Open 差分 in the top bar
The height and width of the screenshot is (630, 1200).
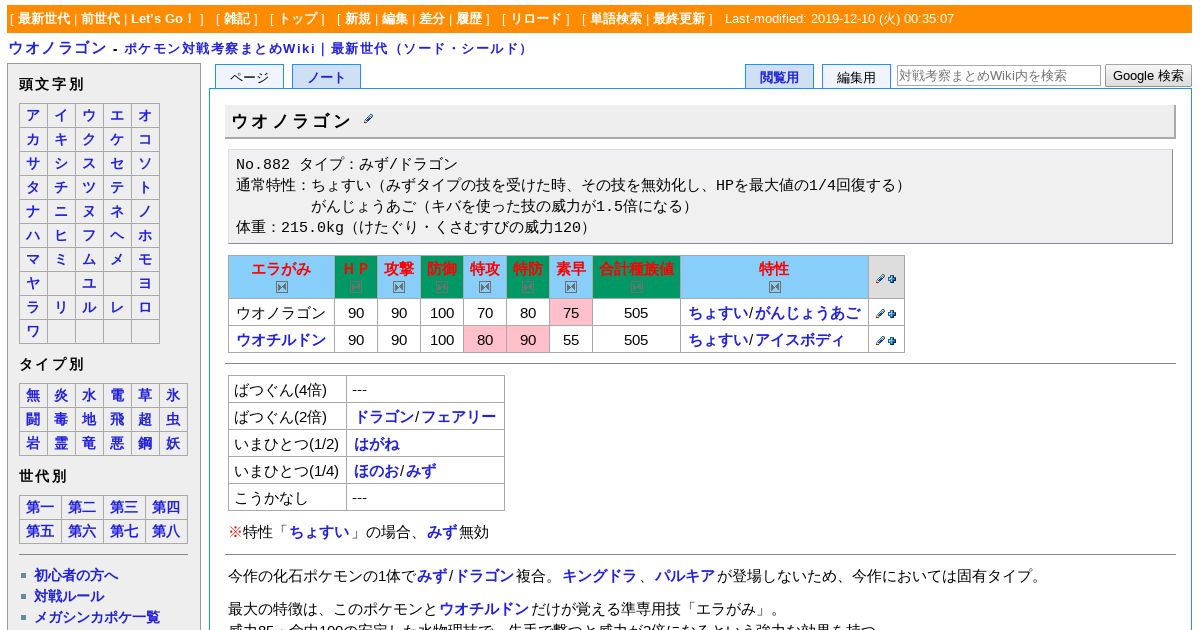(x=432, y=19)
